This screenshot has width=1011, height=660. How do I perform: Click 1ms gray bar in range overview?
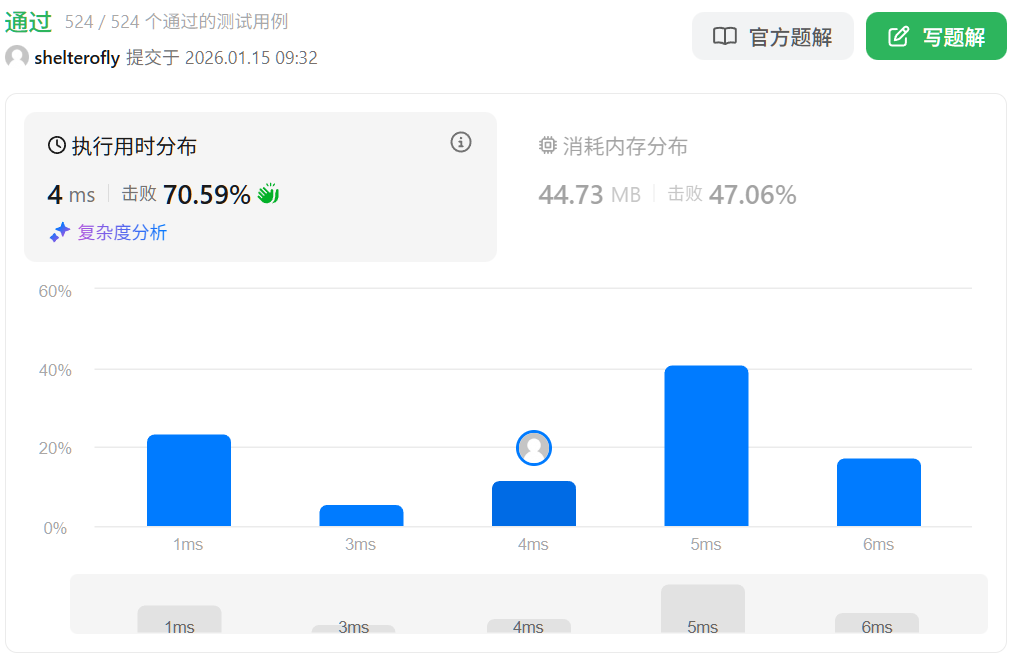tap(179, 619)
